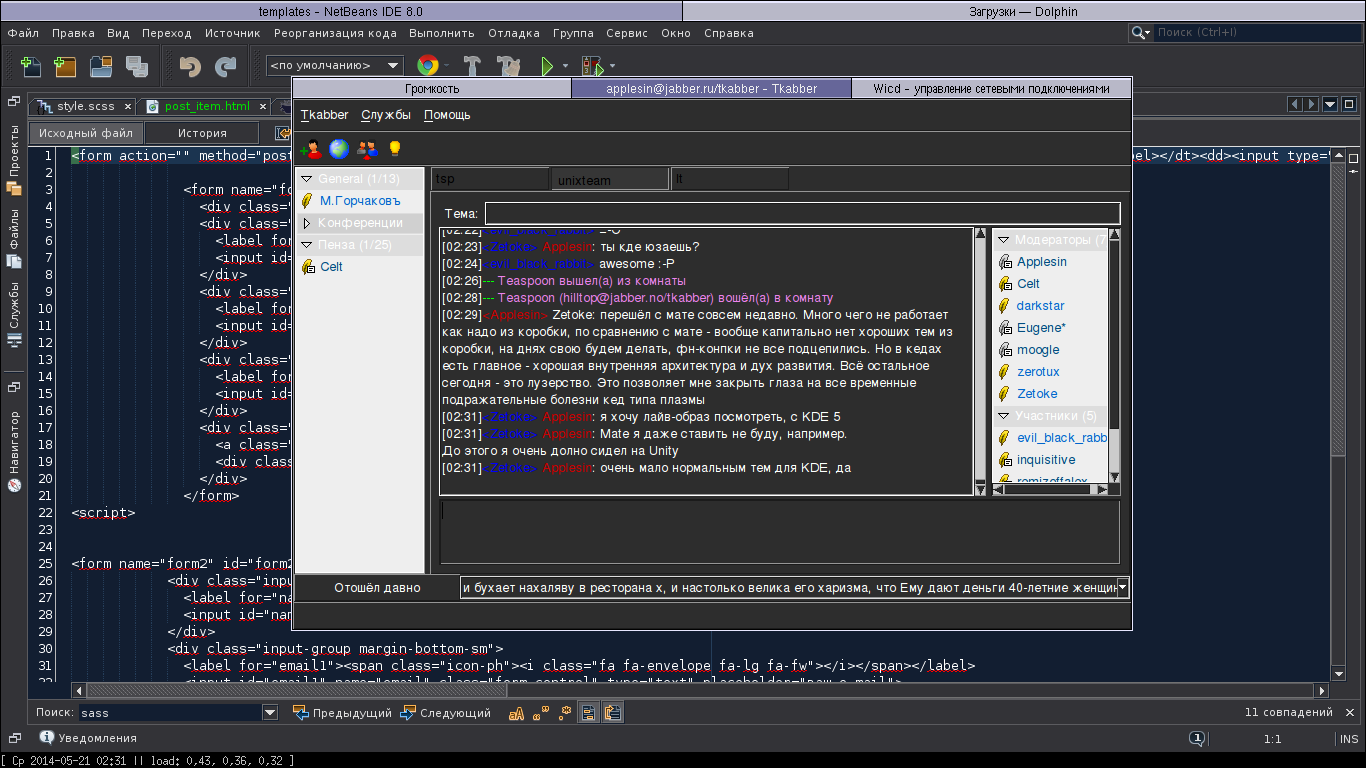The height and width of the screenshot is (768, 1366).
Task: Click the Open Project icon in NetBeans toolbar
Action: [101, 66]
